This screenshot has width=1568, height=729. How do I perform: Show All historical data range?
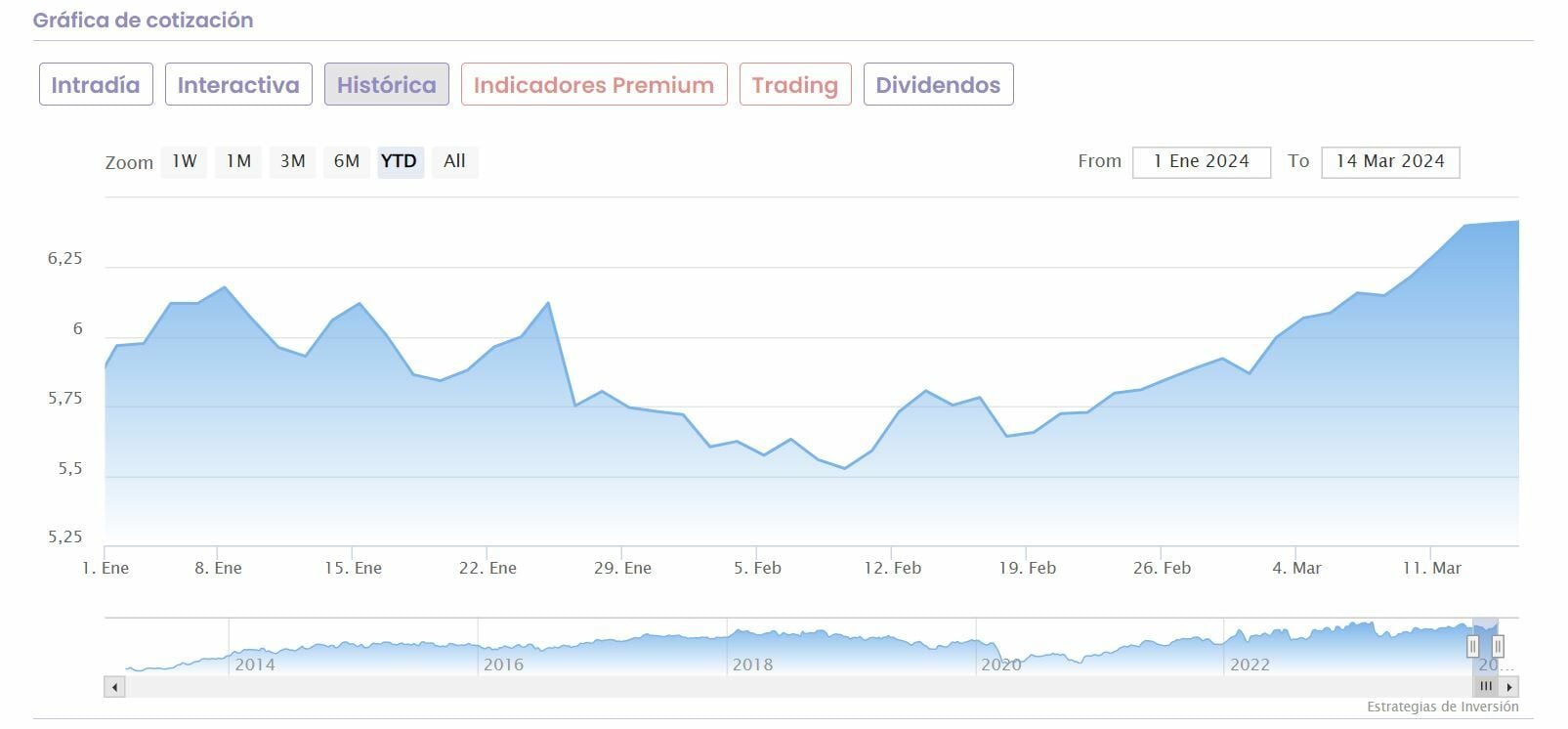[x=454, y=161]
